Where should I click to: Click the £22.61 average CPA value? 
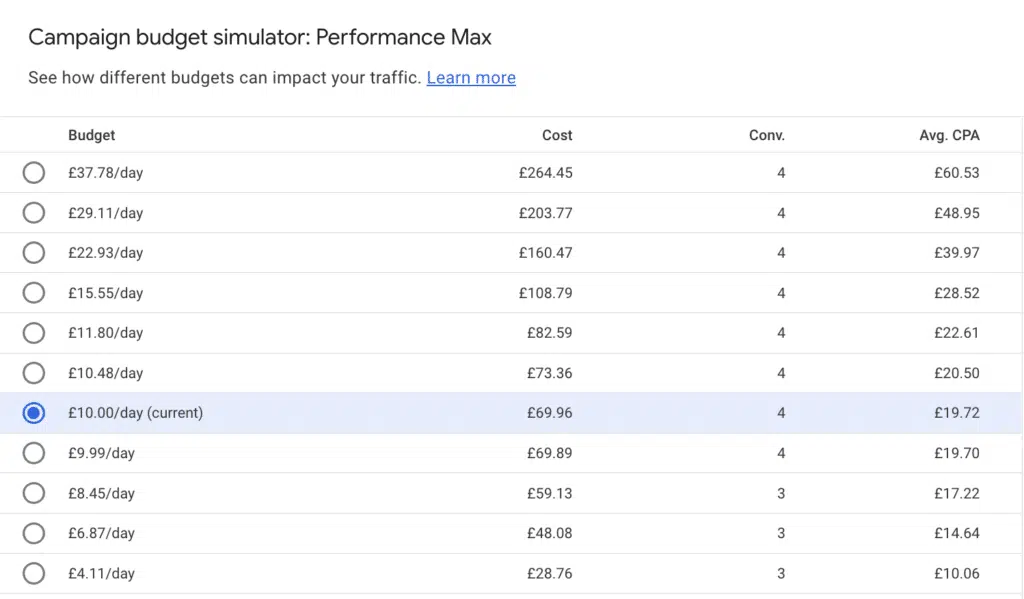coord(957,333)
